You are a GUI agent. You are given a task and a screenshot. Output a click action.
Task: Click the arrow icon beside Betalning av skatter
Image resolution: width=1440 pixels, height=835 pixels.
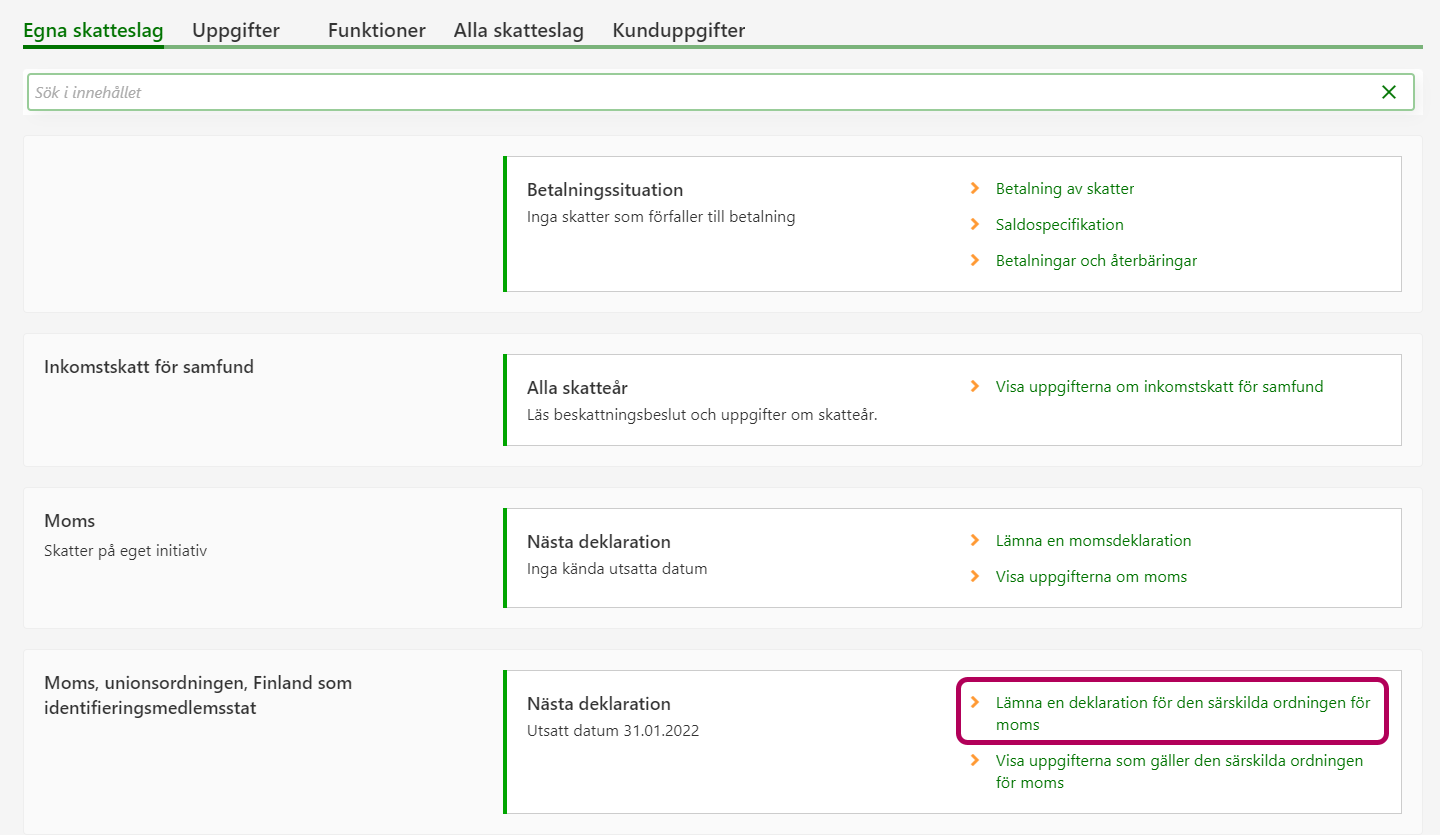[x=975, y=188]
